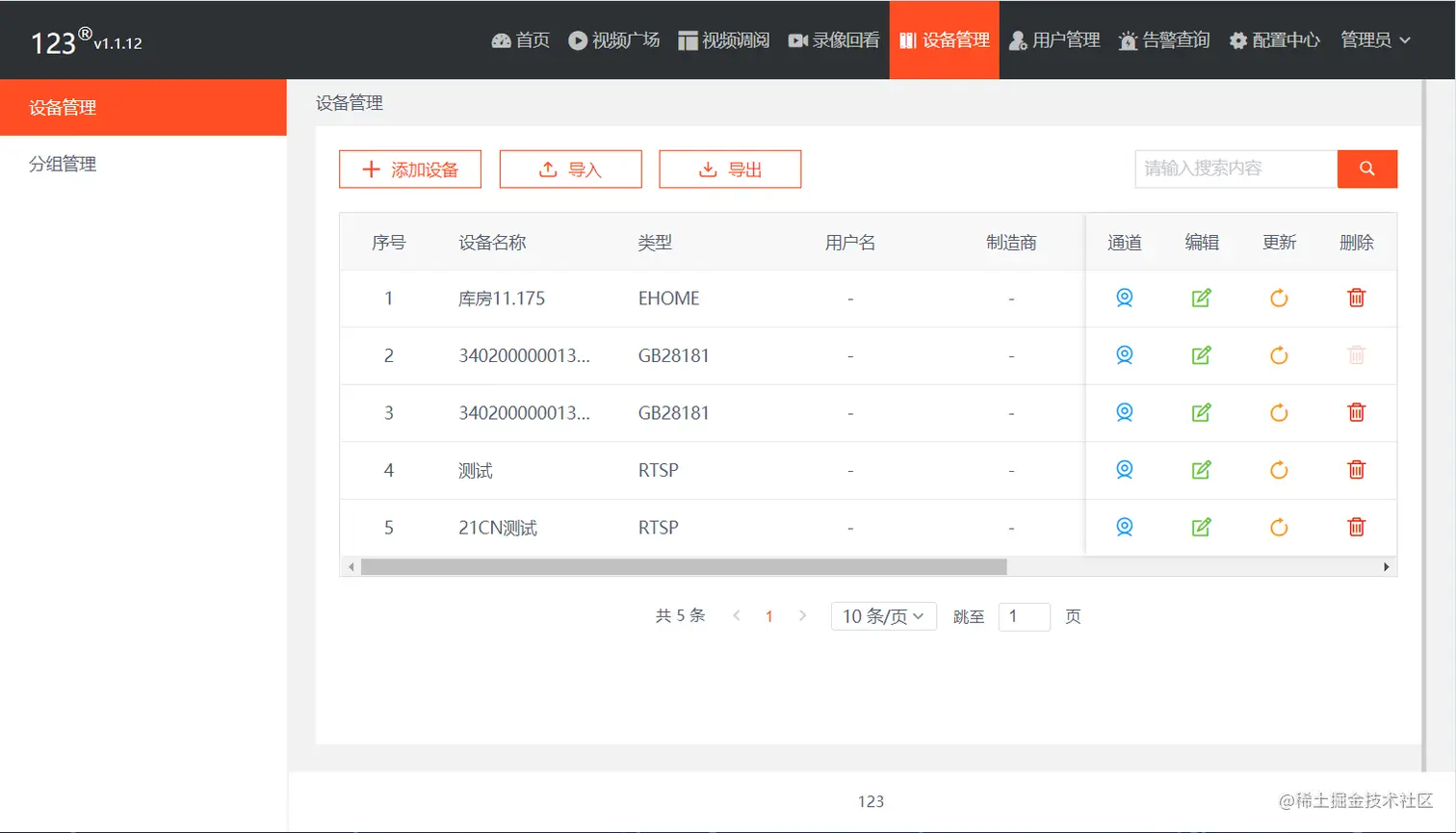Open channel view for row 2
This screenshot has height=833, width=1456.
pos(1124,355)
